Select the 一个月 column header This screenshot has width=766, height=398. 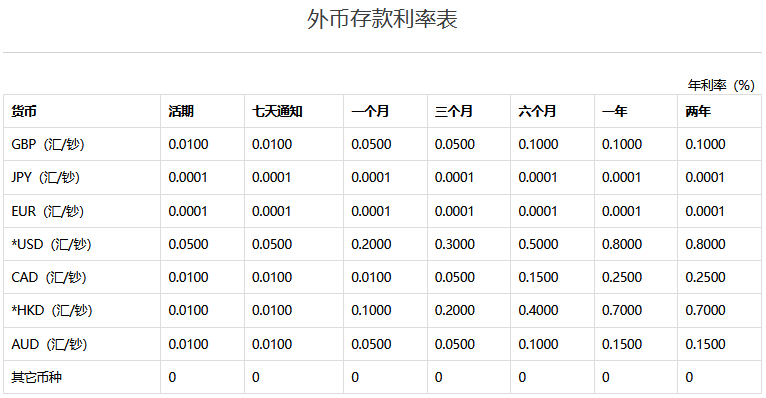point(370,111)
